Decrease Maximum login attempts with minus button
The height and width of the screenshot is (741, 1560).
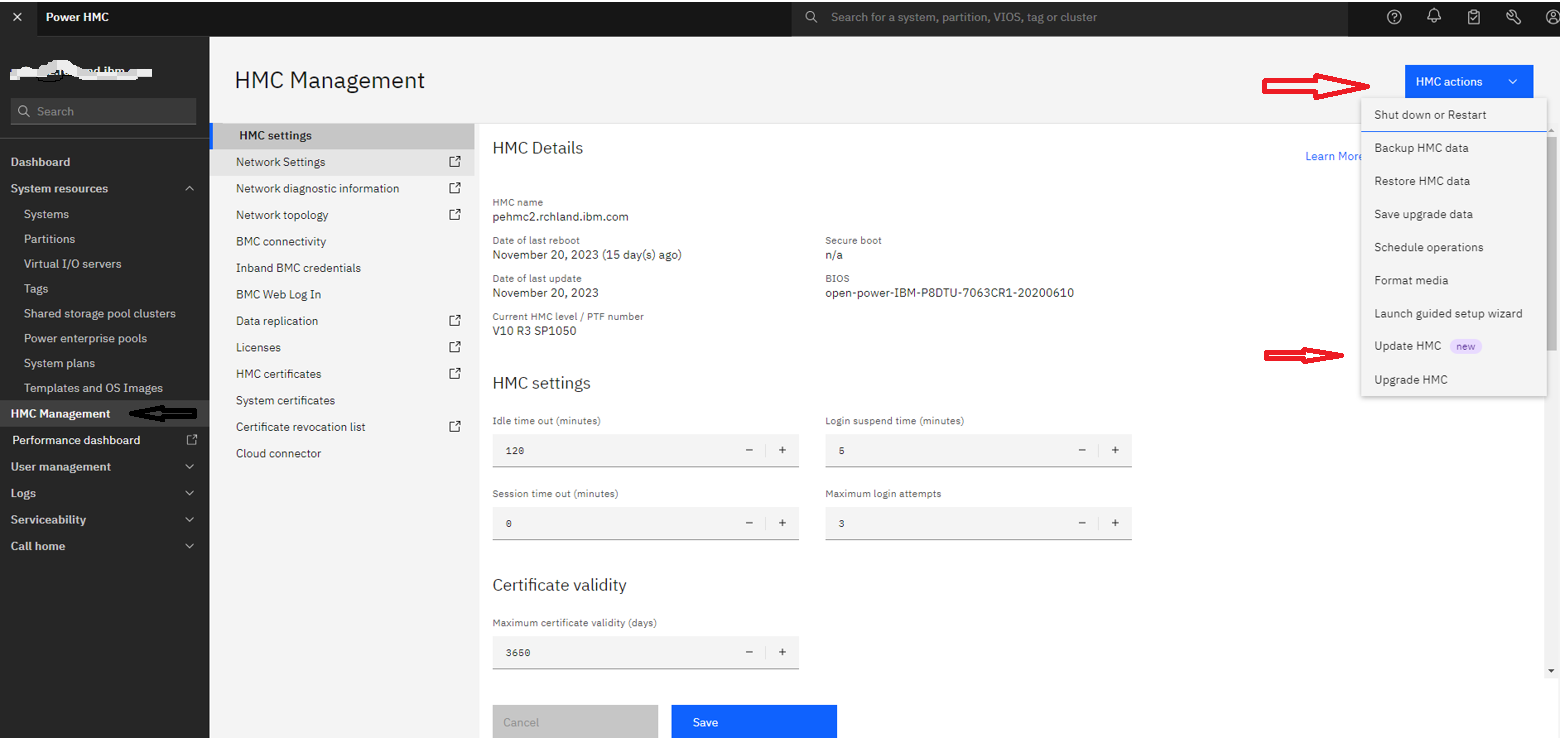point(1082,523)
